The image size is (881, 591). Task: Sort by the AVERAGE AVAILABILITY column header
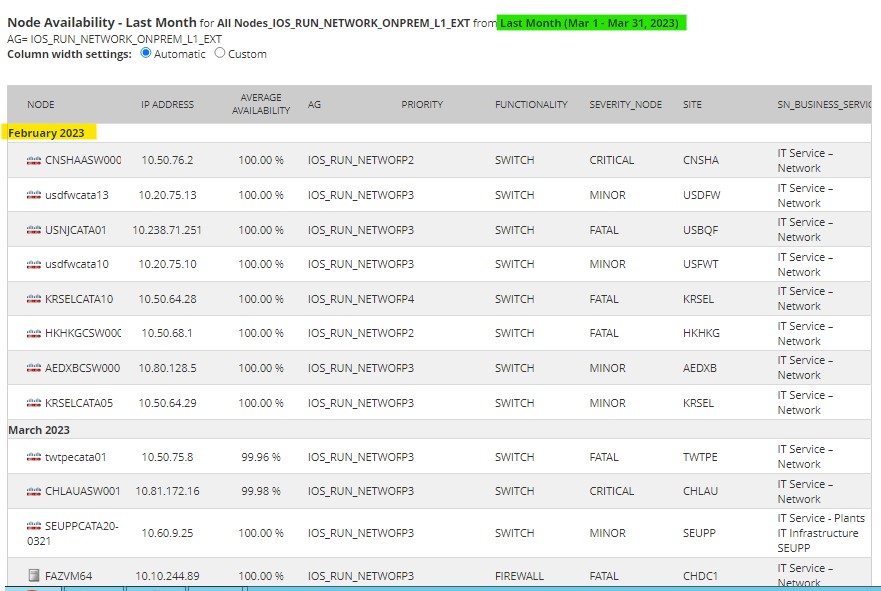click(x=261, y=104)
